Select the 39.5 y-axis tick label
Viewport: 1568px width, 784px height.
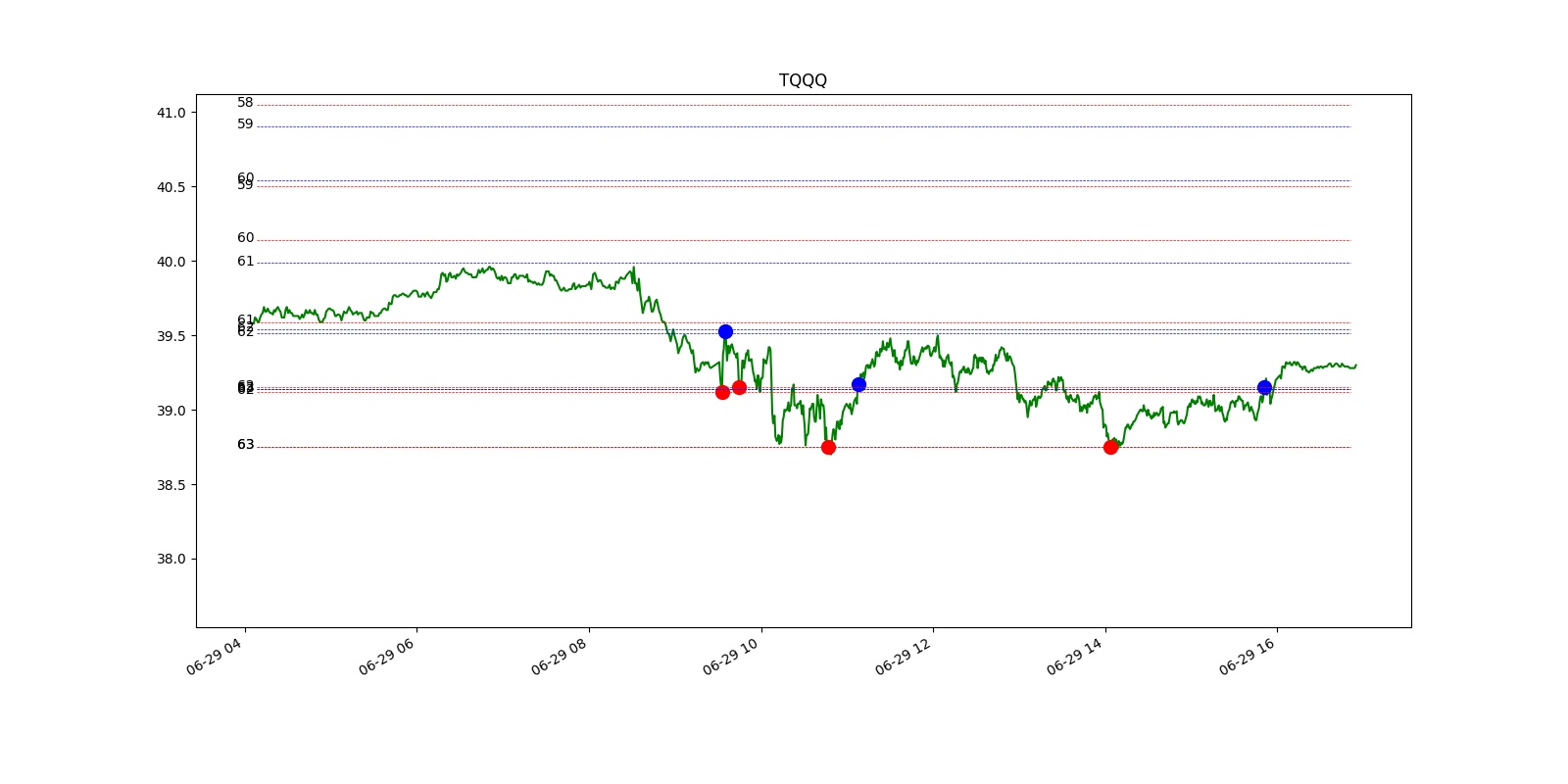(171, 336)
